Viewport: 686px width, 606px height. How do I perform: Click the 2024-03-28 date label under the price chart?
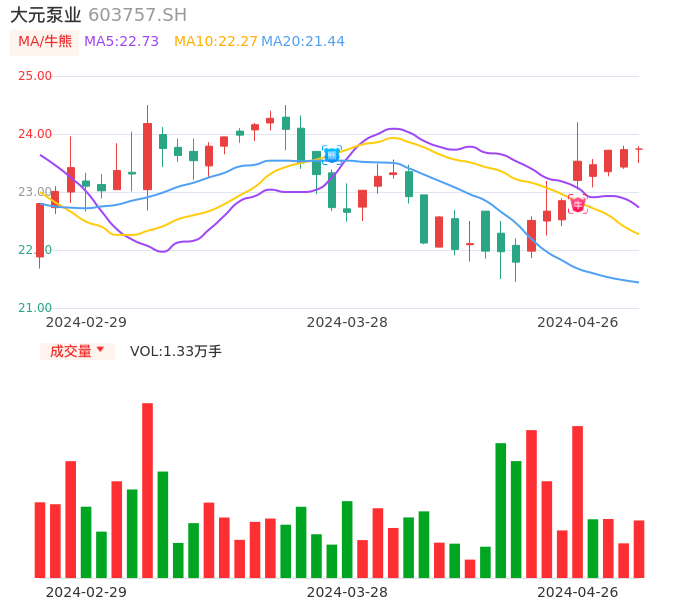[x=346, y=321]
